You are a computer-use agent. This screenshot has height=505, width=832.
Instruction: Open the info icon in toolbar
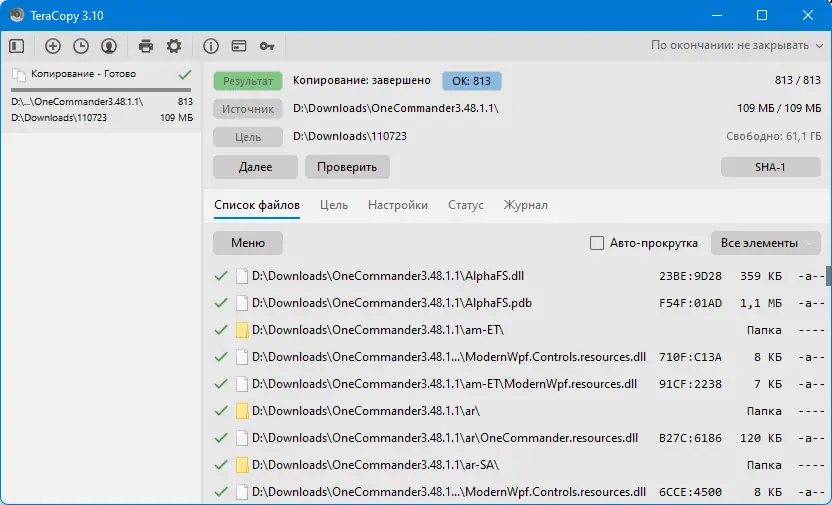pos(211,46)
